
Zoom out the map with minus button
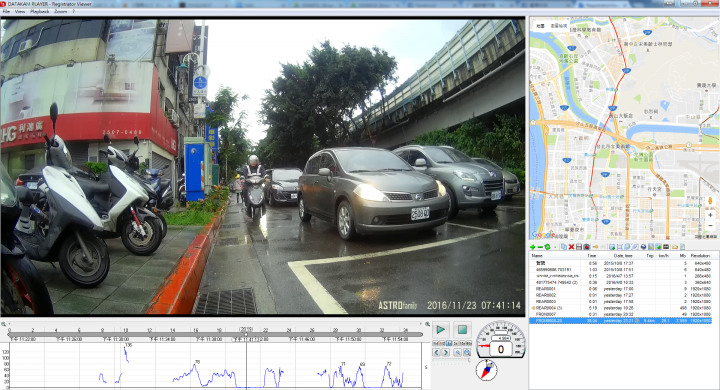710,226
